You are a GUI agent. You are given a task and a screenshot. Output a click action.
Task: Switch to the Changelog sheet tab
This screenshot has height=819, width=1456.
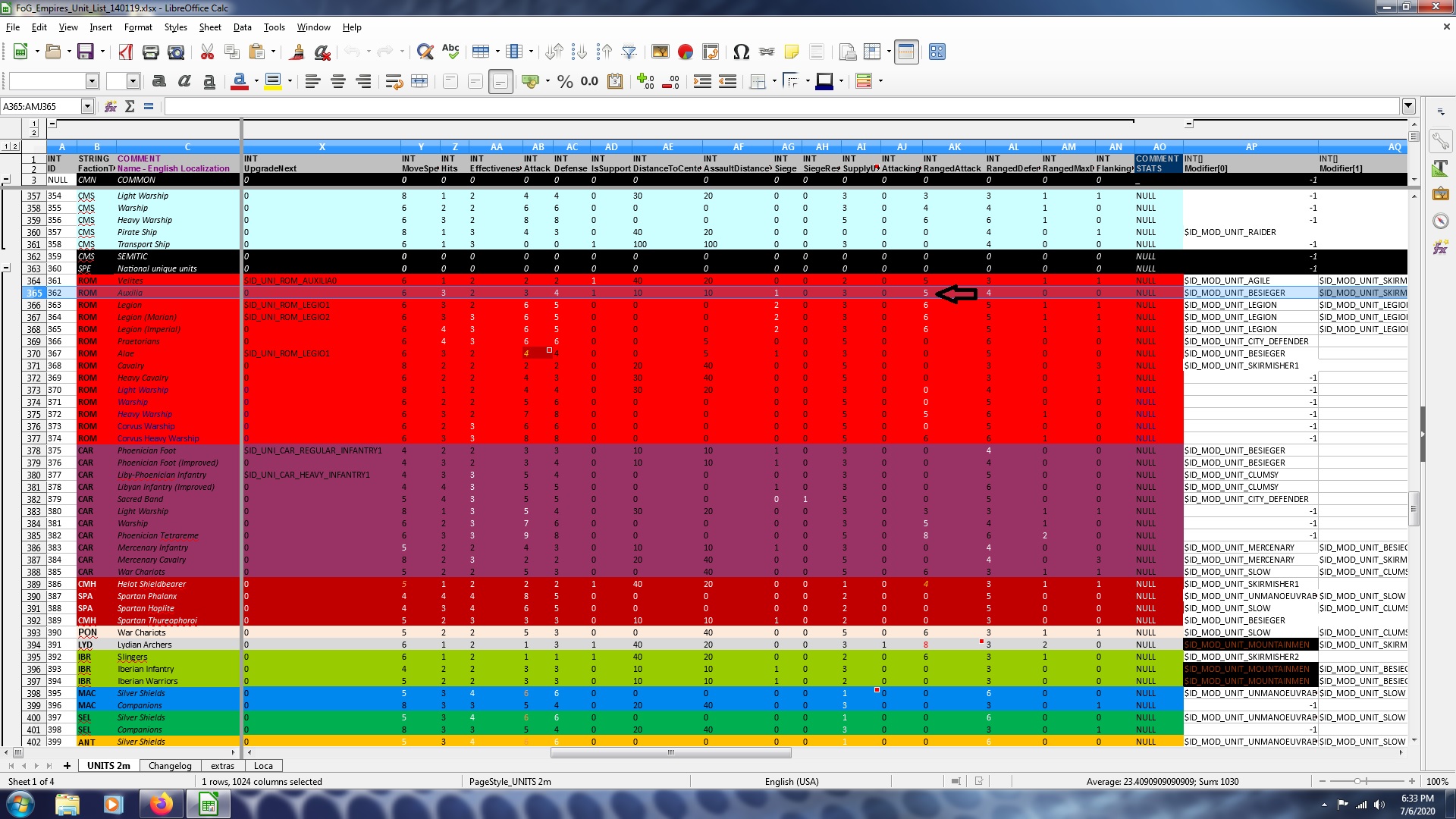(170, 766)
